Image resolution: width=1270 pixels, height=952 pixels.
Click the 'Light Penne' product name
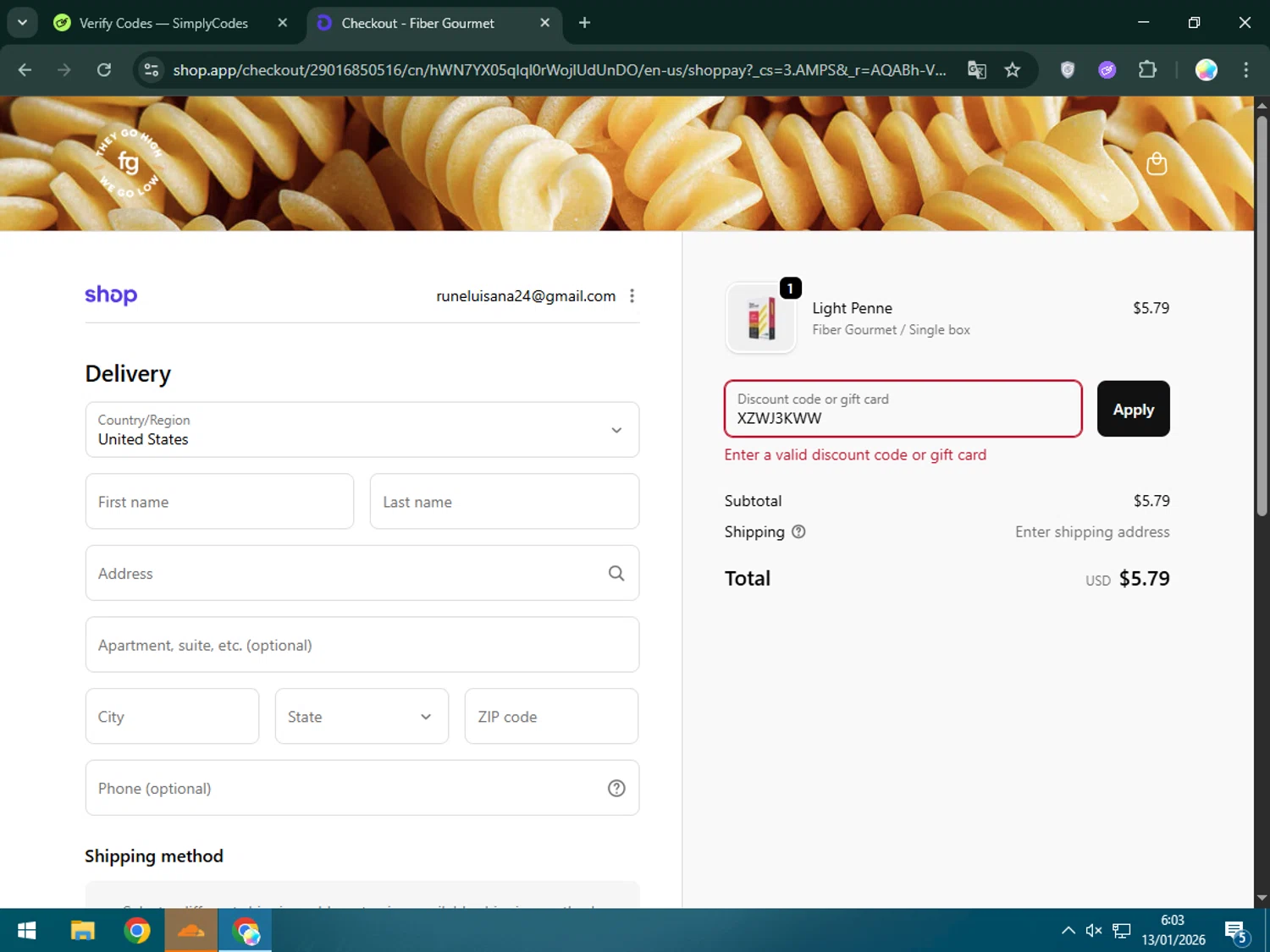[x=852, y=308]
